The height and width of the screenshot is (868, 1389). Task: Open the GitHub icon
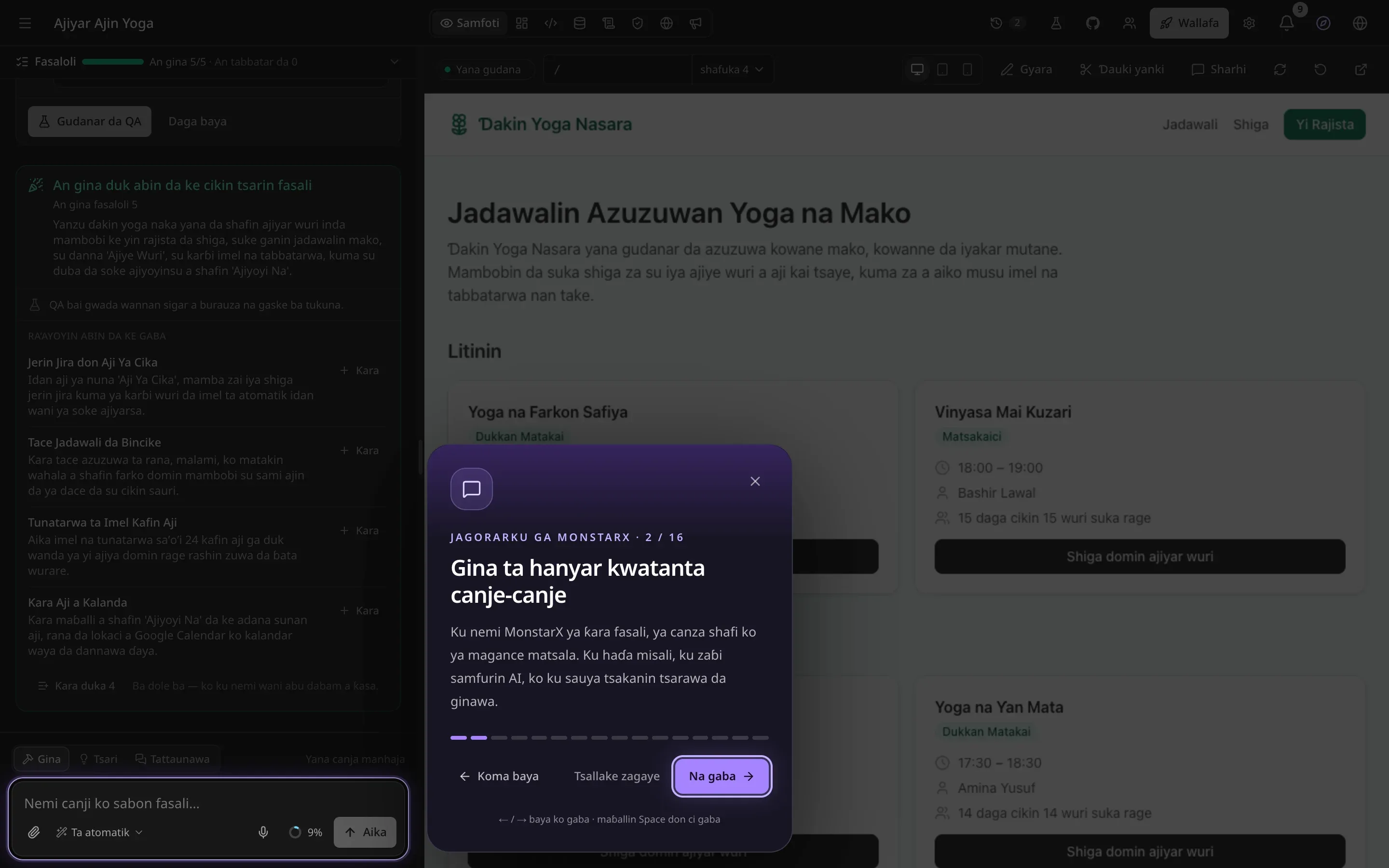pos(1092,23)
